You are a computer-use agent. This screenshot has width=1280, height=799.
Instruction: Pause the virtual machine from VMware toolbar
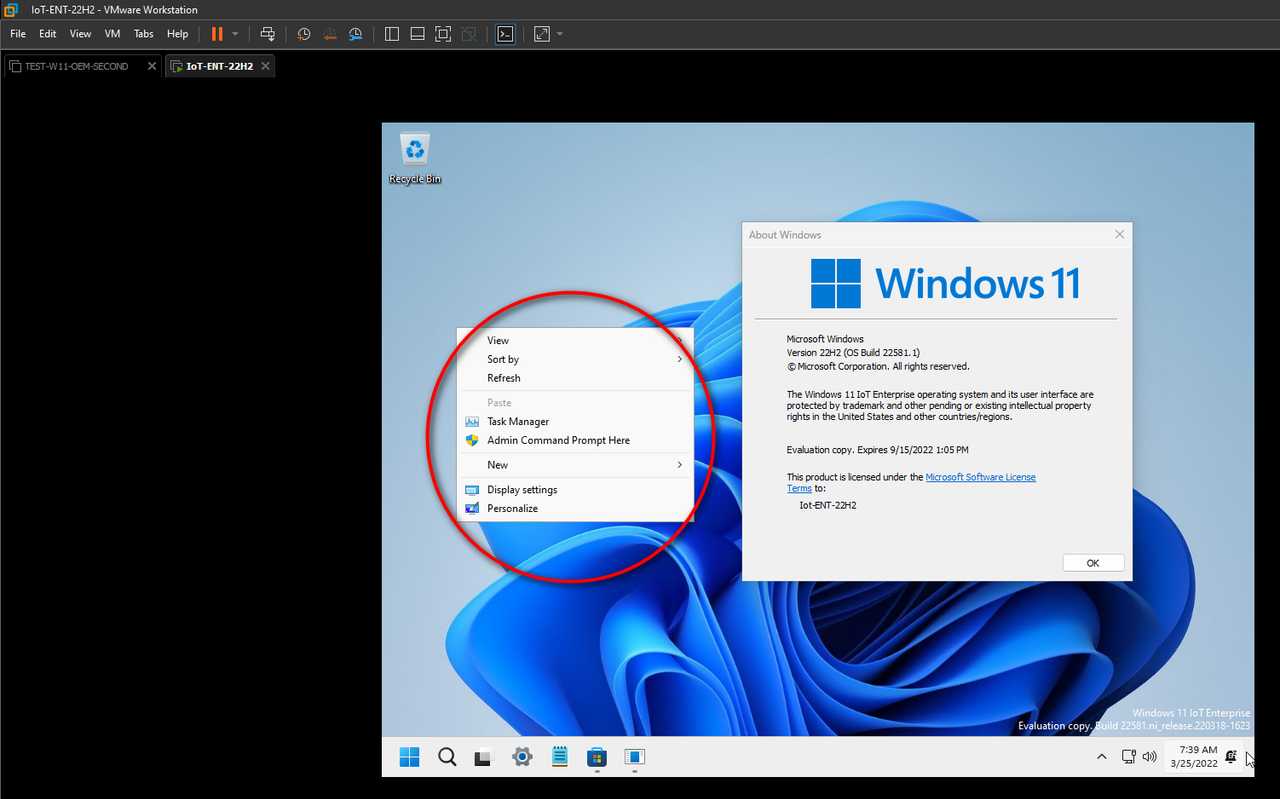[217, 34]
